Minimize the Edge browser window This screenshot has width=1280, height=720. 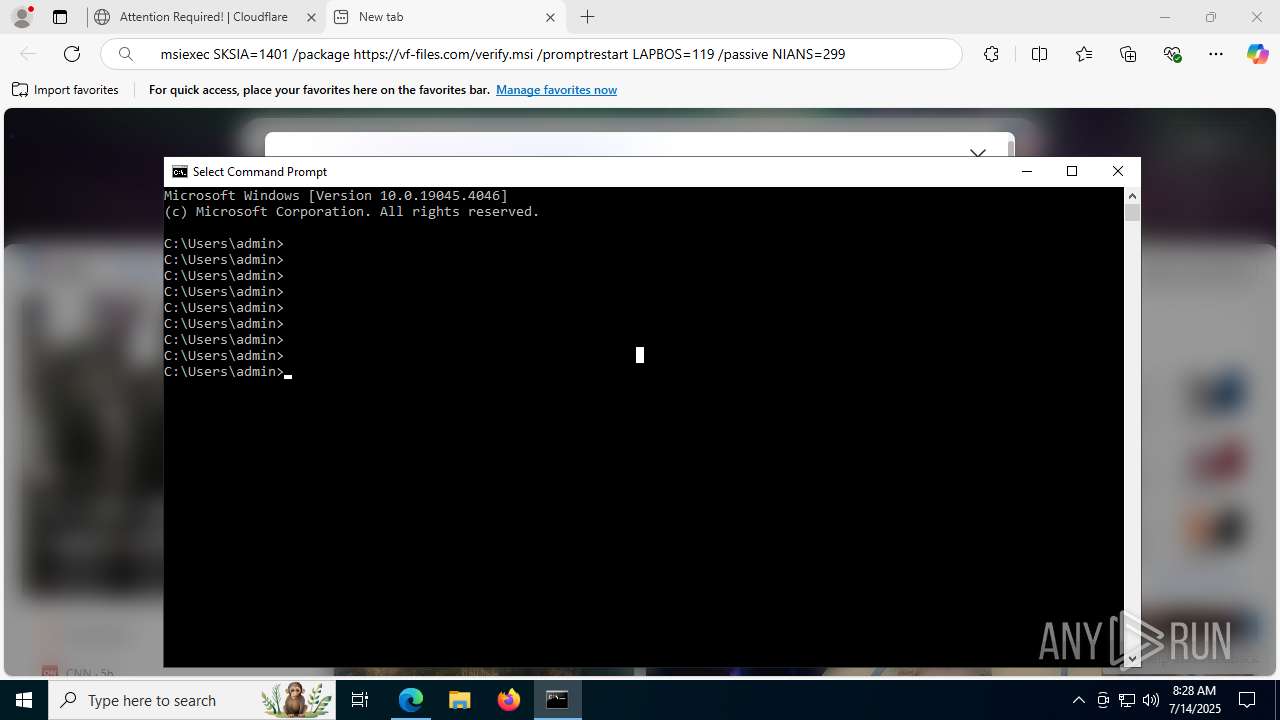click(x=1165, y=17)
